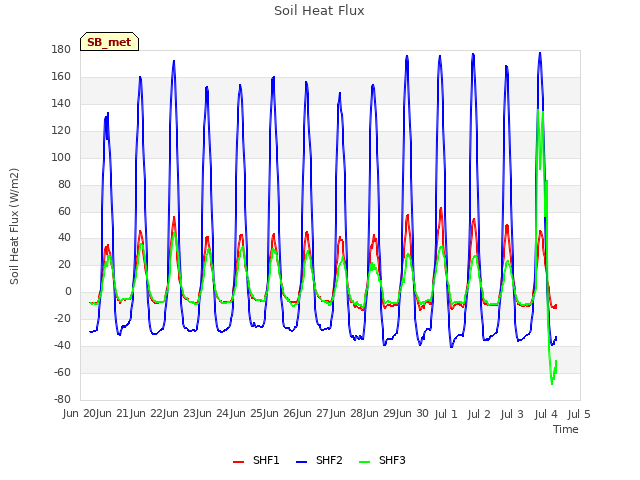The height and width of the screenshot is (480, 640).
Task: Click the Jul 3 tick label
Action: tap(512, 414)
